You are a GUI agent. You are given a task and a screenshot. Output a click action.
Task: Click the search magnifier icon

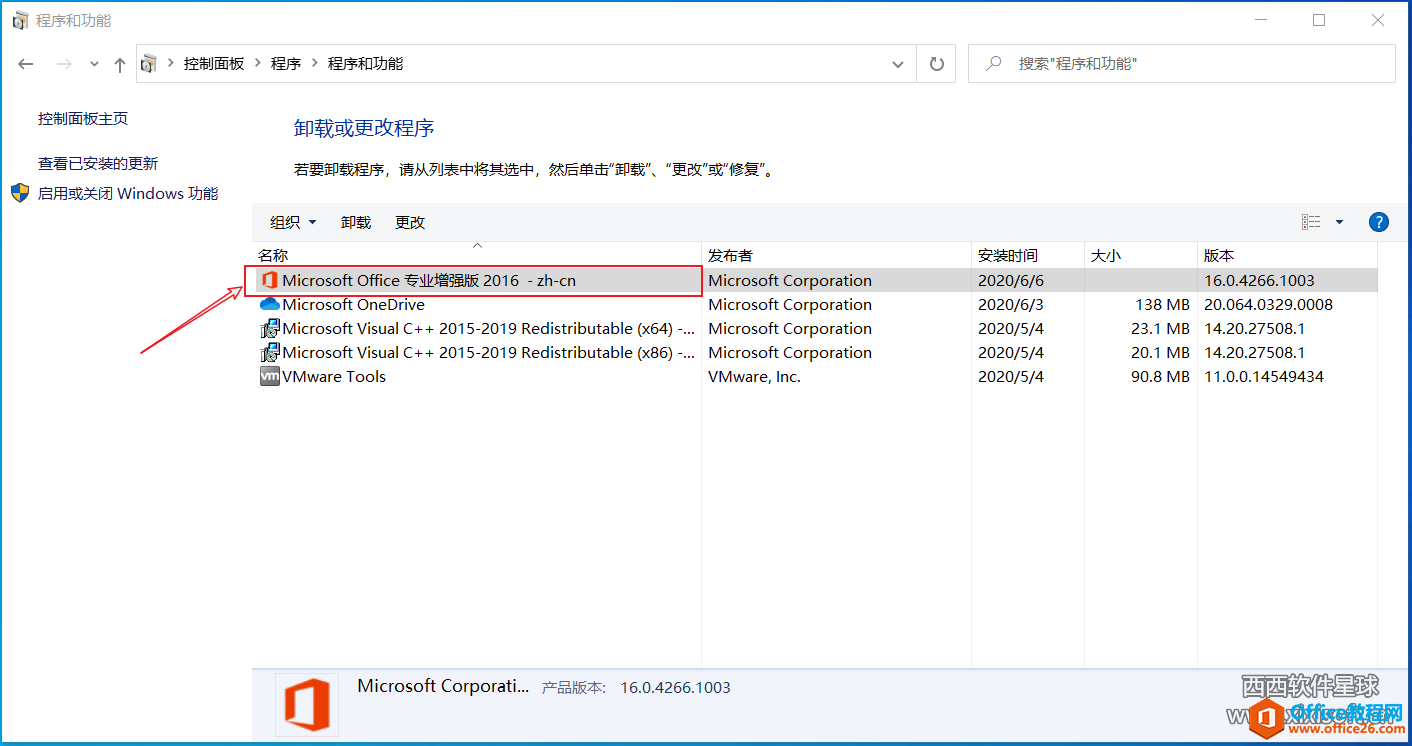(x=994, y=64)
